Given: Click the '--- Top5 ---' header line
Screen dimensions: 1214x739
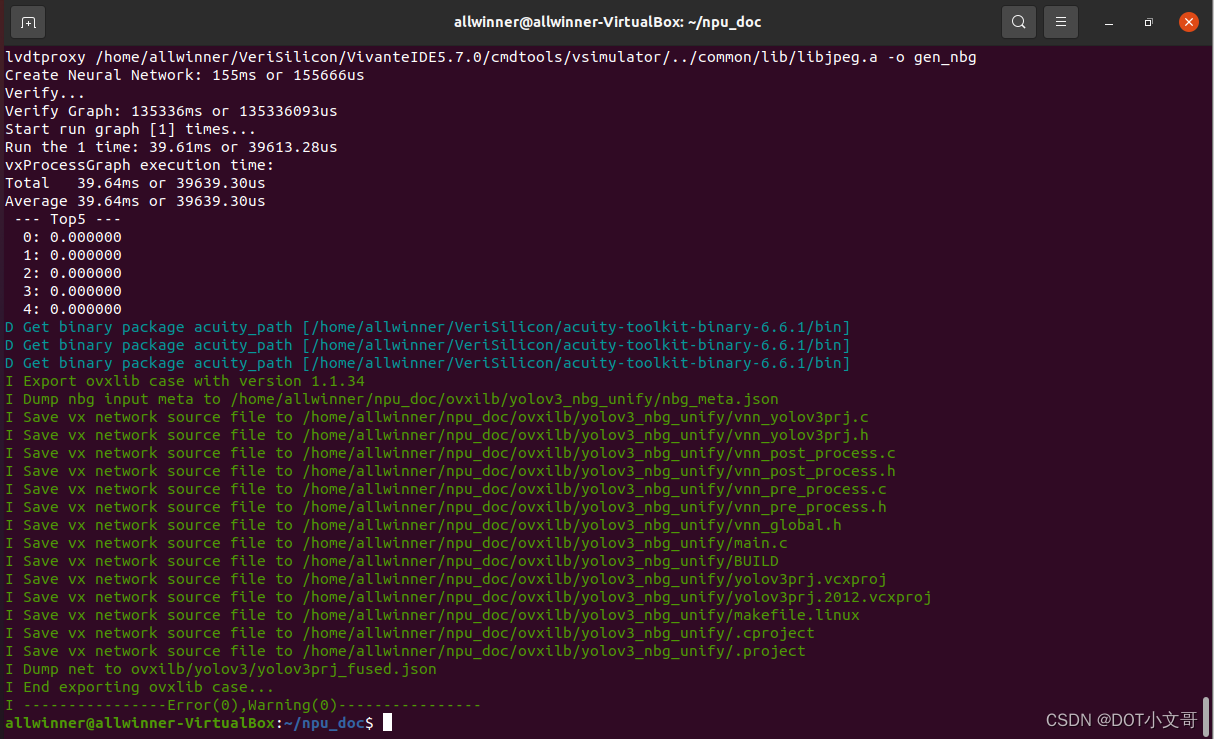Looking at the screenshot, I should 67,219.
